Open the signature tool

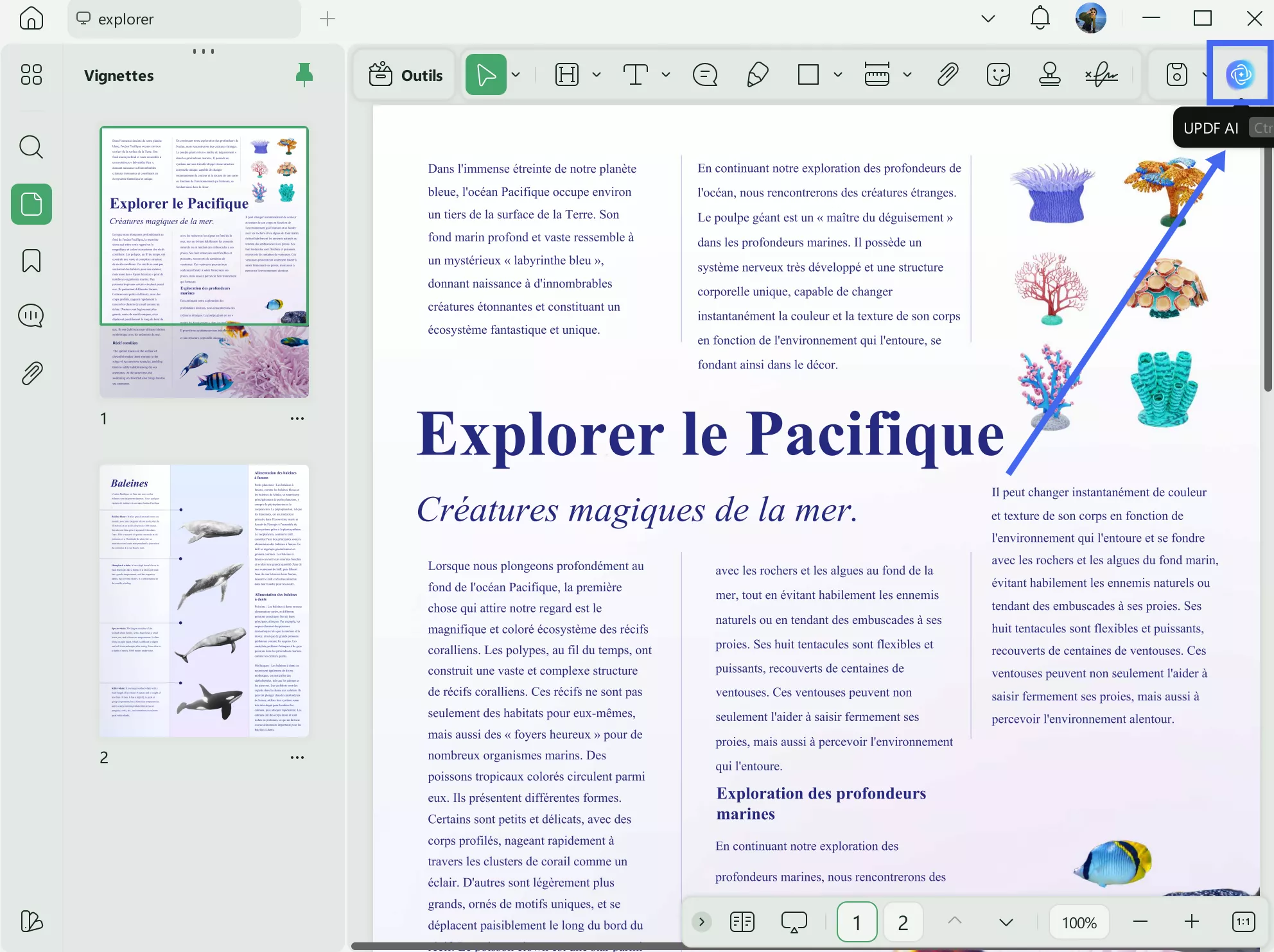pos(1101,74)
